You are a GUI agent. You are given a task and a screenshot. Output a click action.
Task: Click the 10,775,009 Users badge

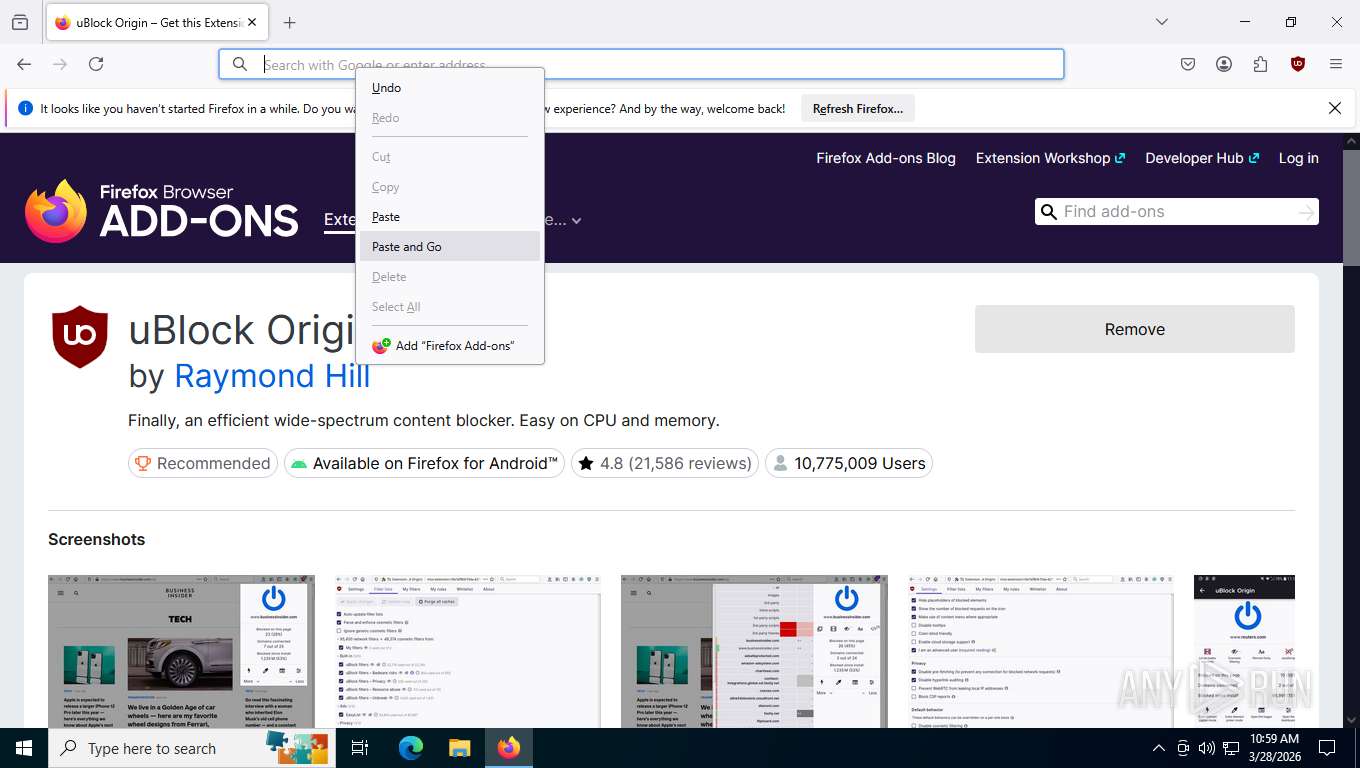click(x=848, y=463)
